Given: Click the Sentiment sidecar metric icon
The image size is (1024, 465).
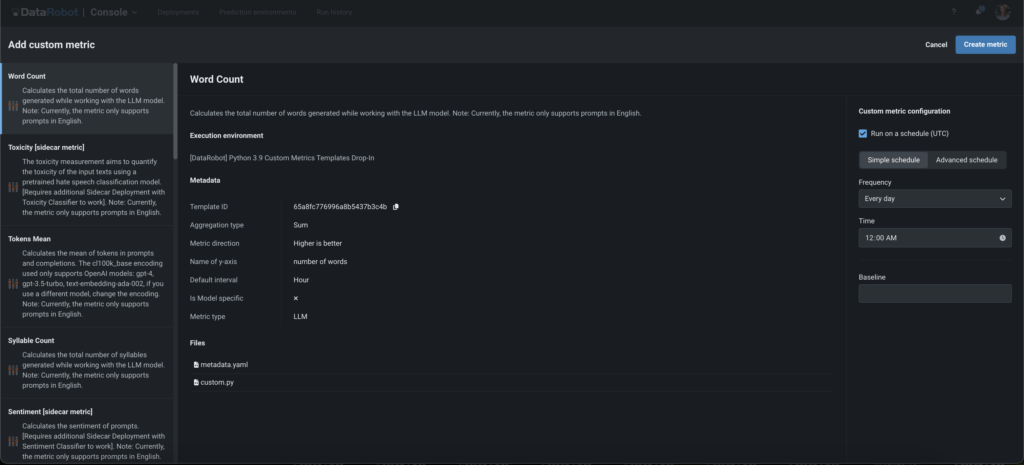Looking at the screenshot, I should 13,441.
